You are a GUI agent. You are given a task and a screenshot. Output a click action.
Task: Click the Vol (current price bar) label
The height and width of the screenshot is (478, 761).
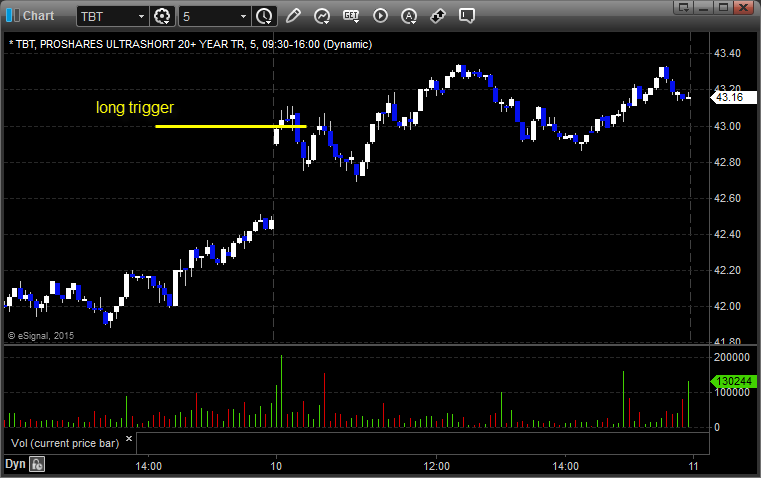[65, 443]
